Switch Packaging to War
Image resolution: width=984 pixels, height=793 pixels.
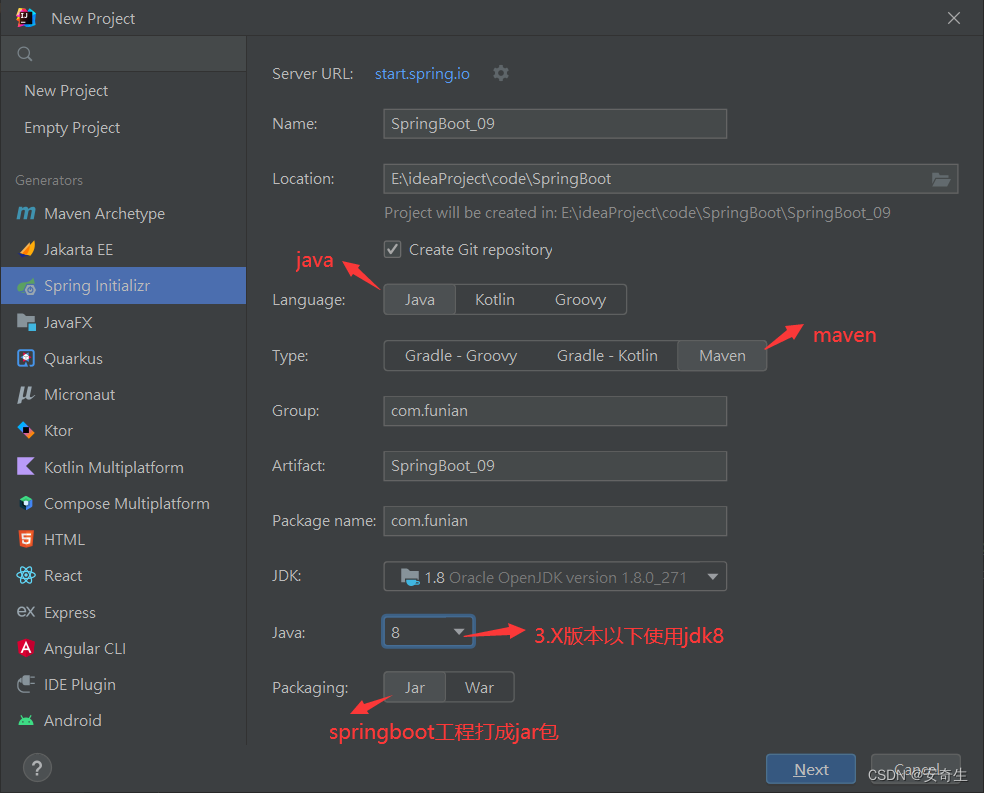(x=479, y=687)
